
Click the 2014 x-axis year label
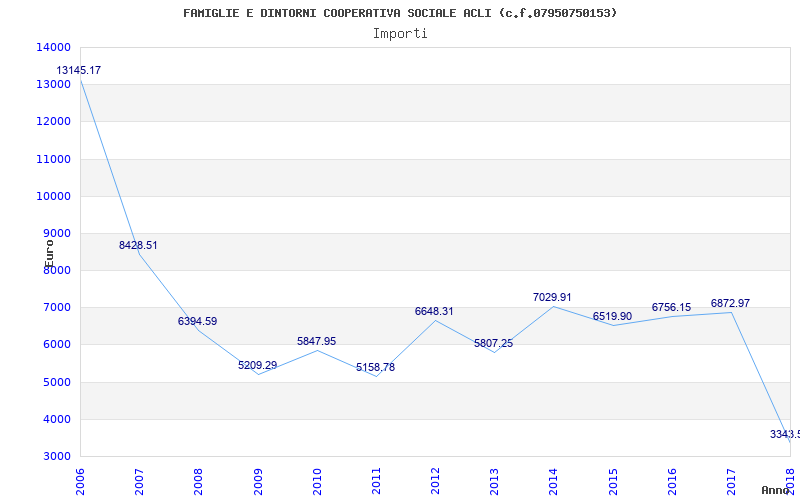click(554, 481)
